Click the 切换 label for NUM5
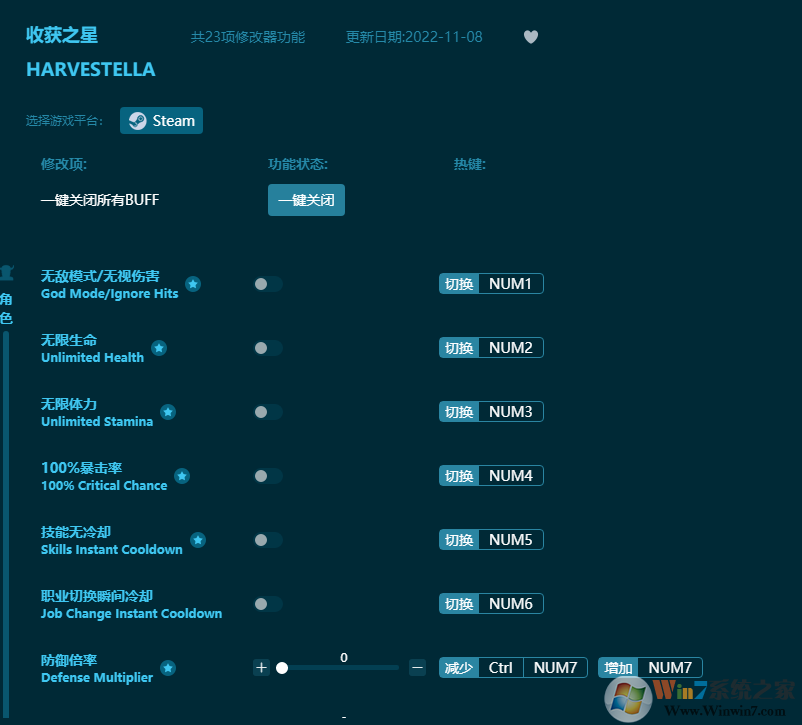 (459, 539)
